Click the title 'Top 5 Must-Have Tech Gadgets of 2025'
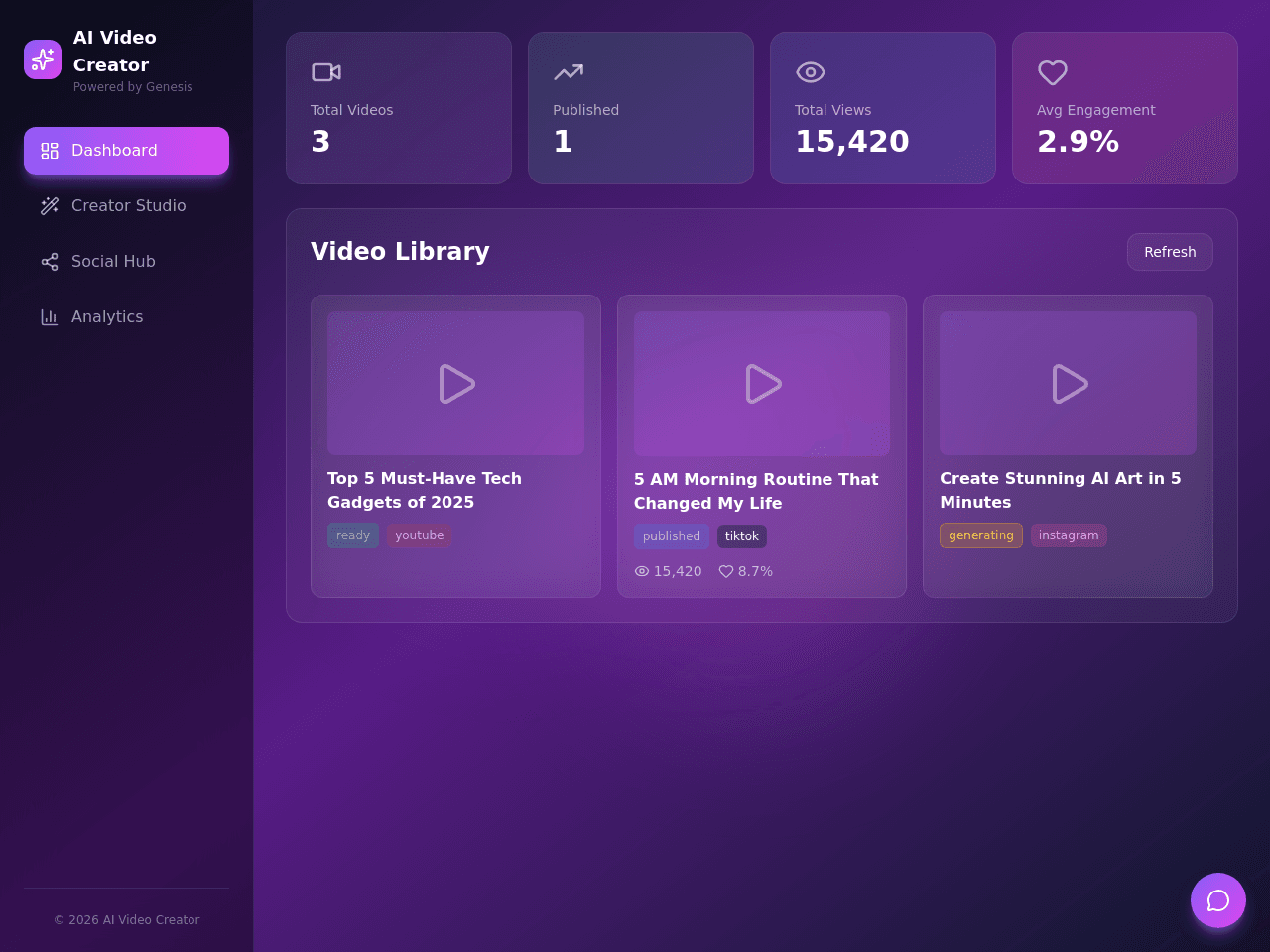The width and height of the screenshot is (1270, 952). pyautogui.click(x=425, y=490)
